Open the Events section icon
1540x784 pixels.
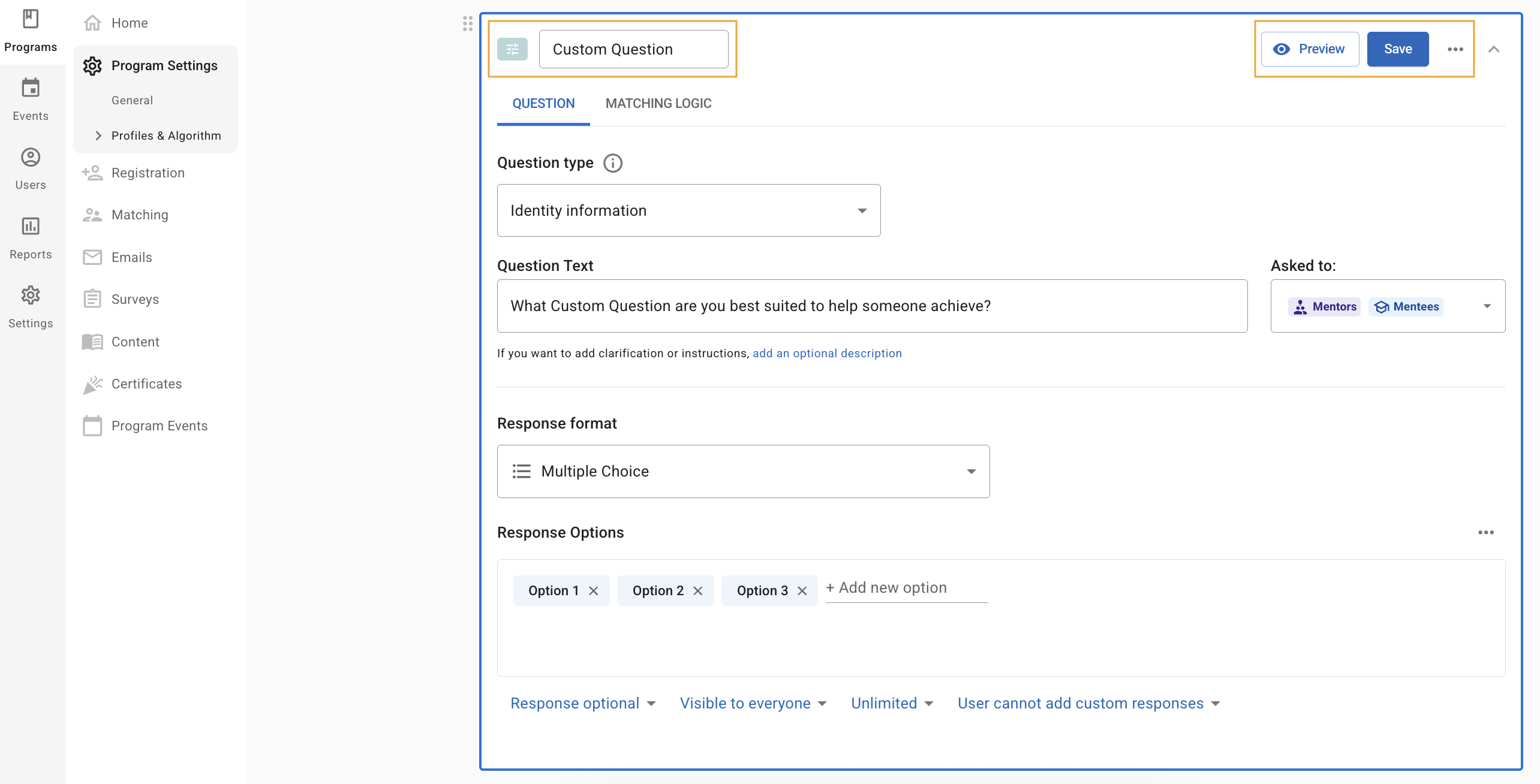(31, 89)
